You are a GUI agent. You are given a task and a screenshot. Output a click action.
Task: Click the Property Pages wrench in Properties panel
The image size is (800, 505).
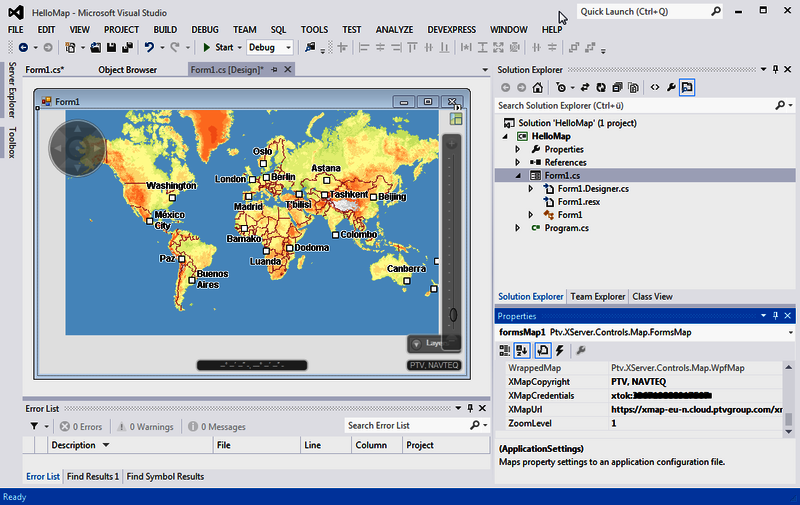[581, 350]
